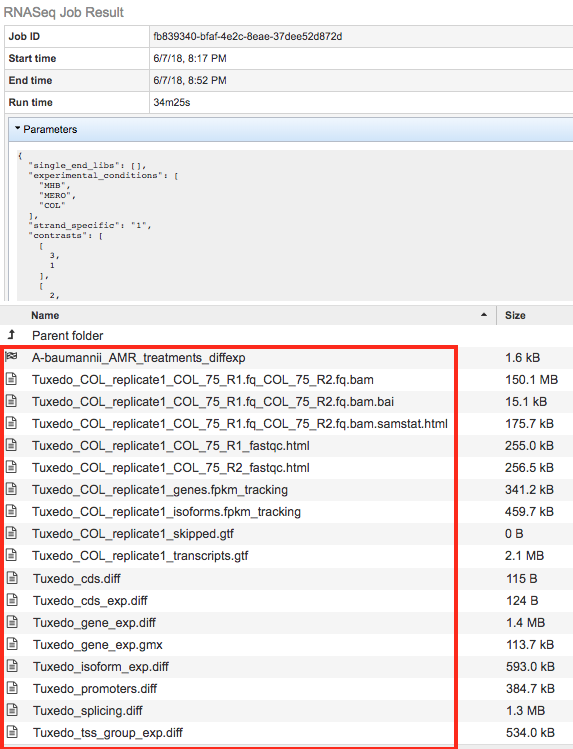Select Tuxedo_COL_replicate1_genes.fpkm_tracking
Image resolution: width=573 pixels, height=749 pixels.
(x=160, y=490)
